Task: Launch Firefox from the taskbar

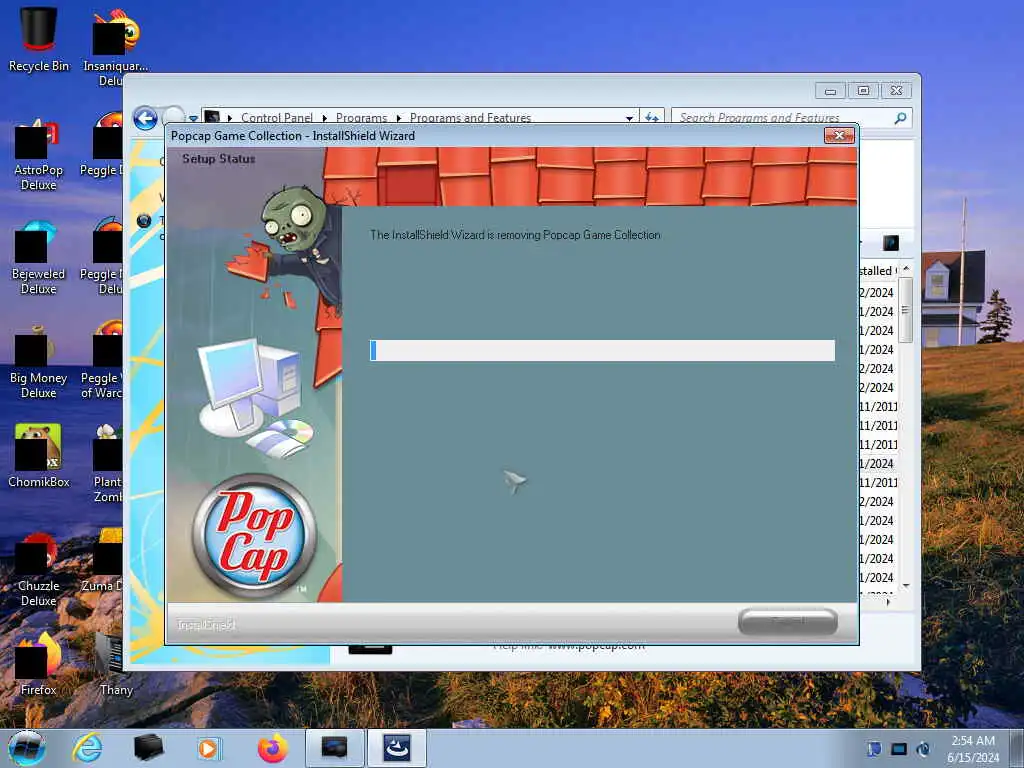Action: (273, 748)
